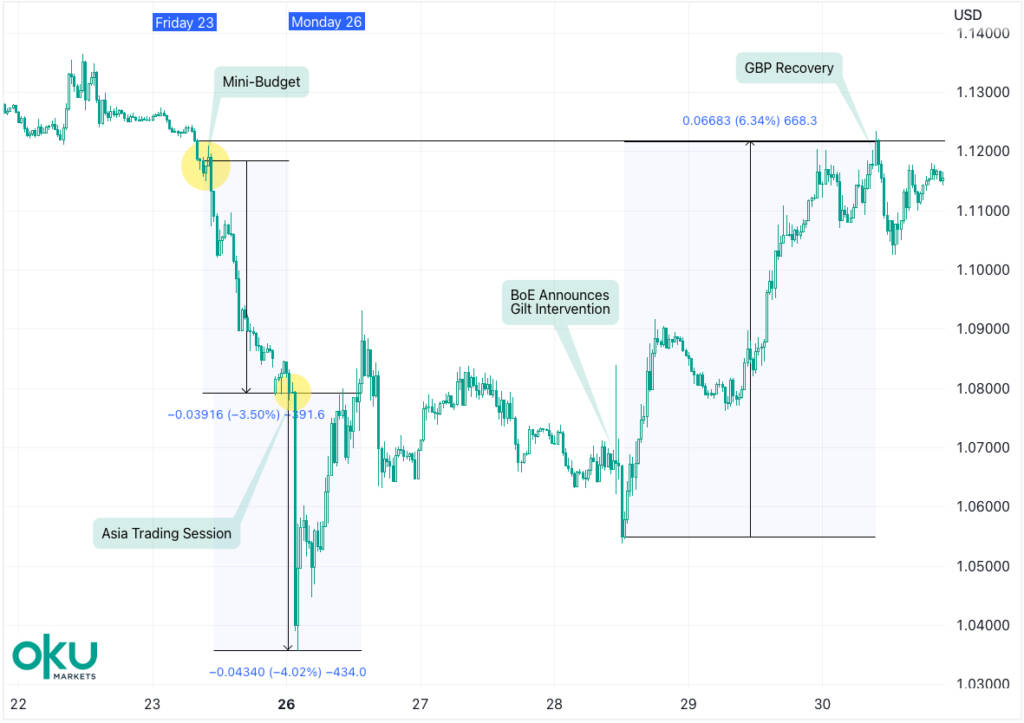Click the 28 date on the time axis
The height and width of the screenshot is (723, 1024).
[x=554, y=703]
